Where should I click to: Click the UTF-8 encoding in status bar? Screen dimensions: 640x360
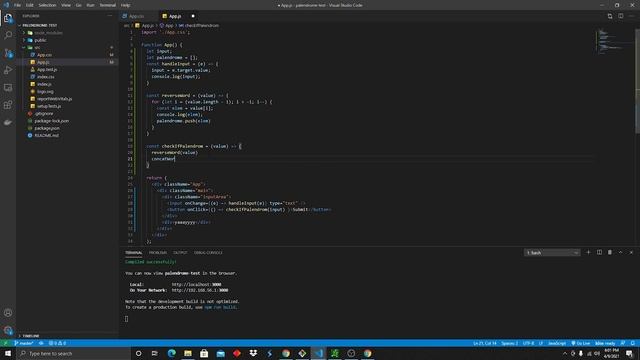tap(528, 343)
